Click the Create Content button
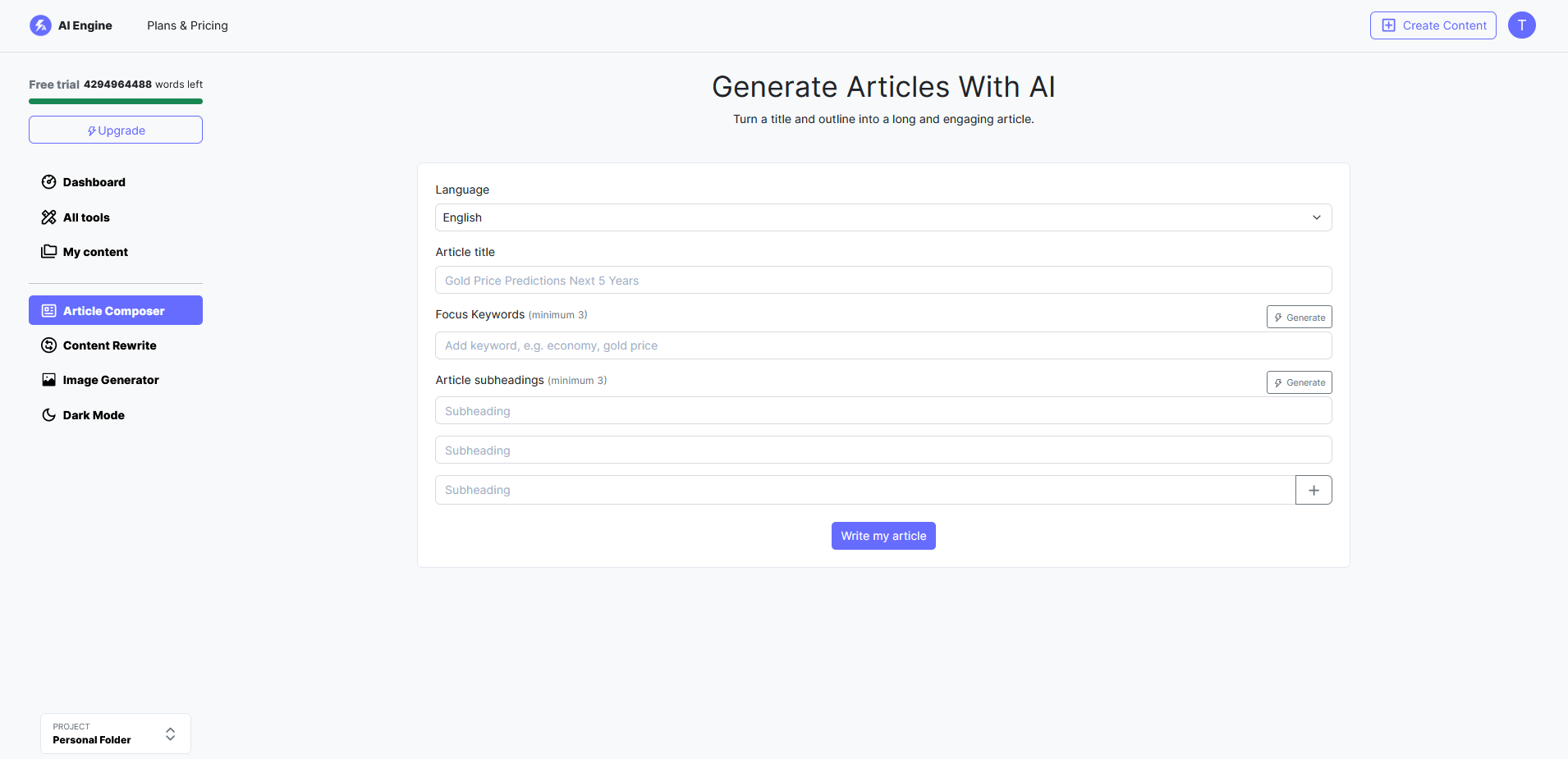 click(x=1433, y=25)
